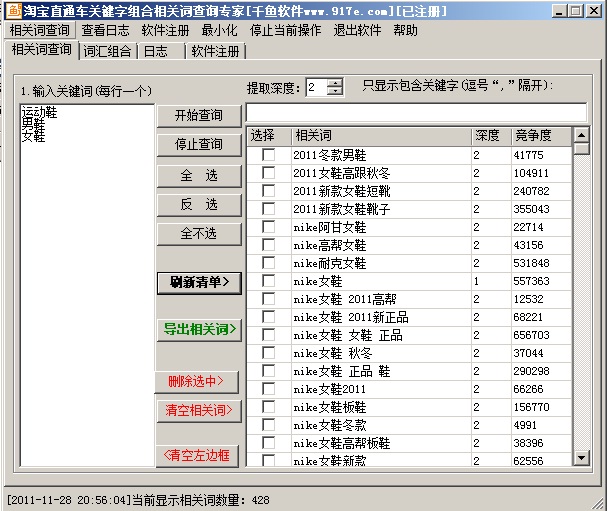Click the scrollbar down arrow
607x511 pixels.
pos(581,458)
